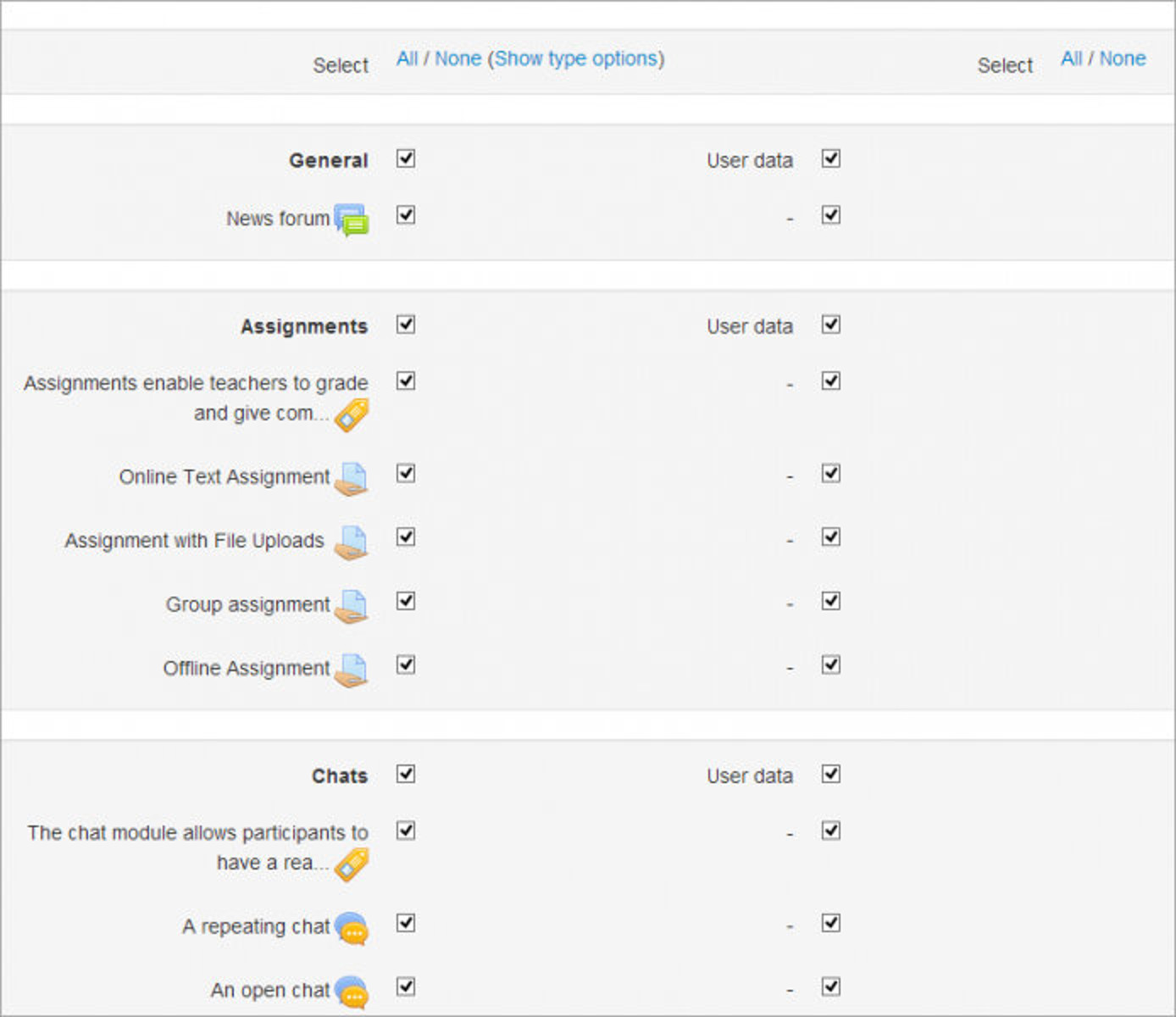
Task: Select All in the left Select row
Action: pos(407,58)
